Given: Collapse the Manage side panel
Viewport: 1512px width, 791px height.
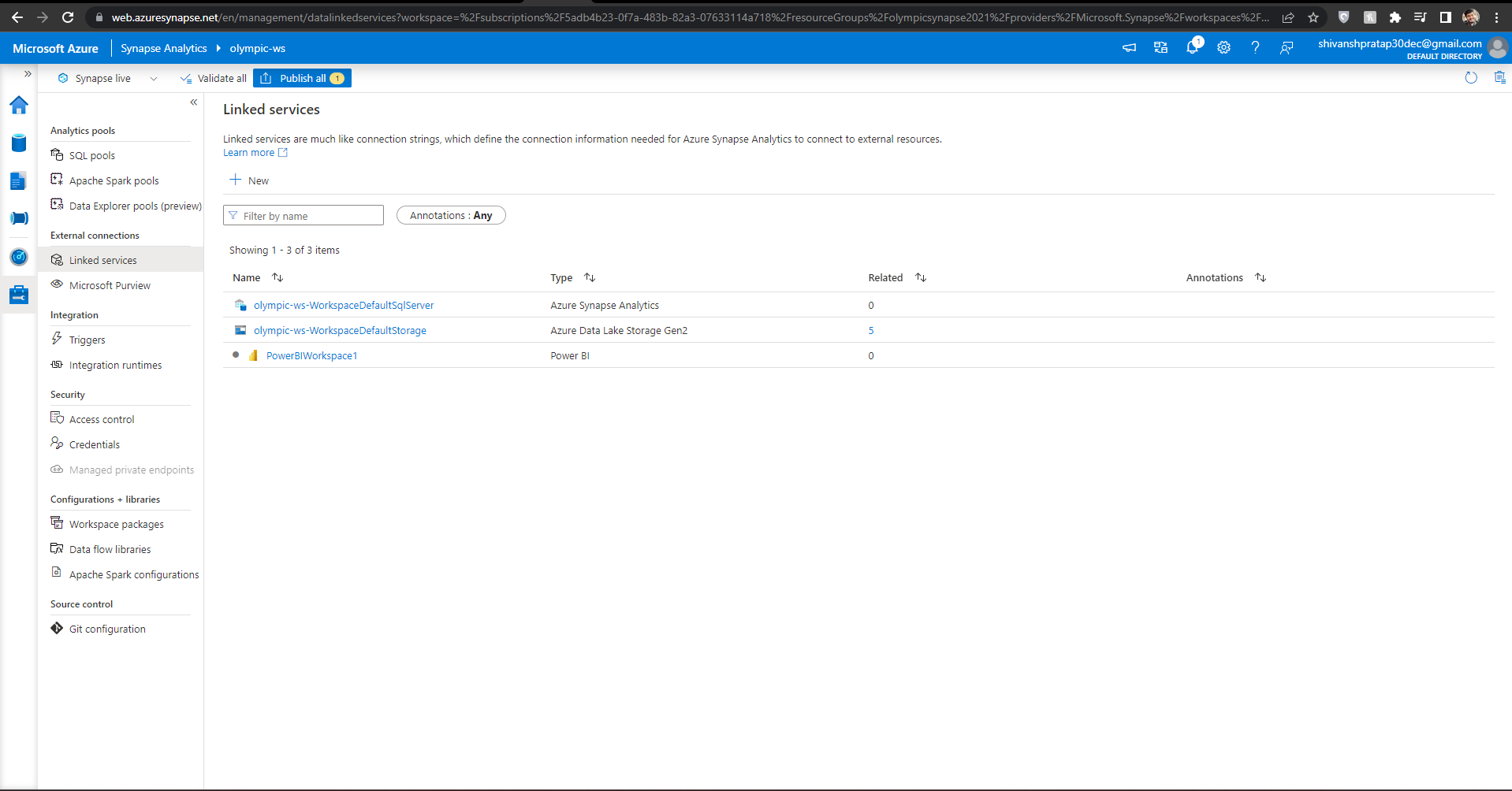Looking at the screenshot, I should pos(194,102).
